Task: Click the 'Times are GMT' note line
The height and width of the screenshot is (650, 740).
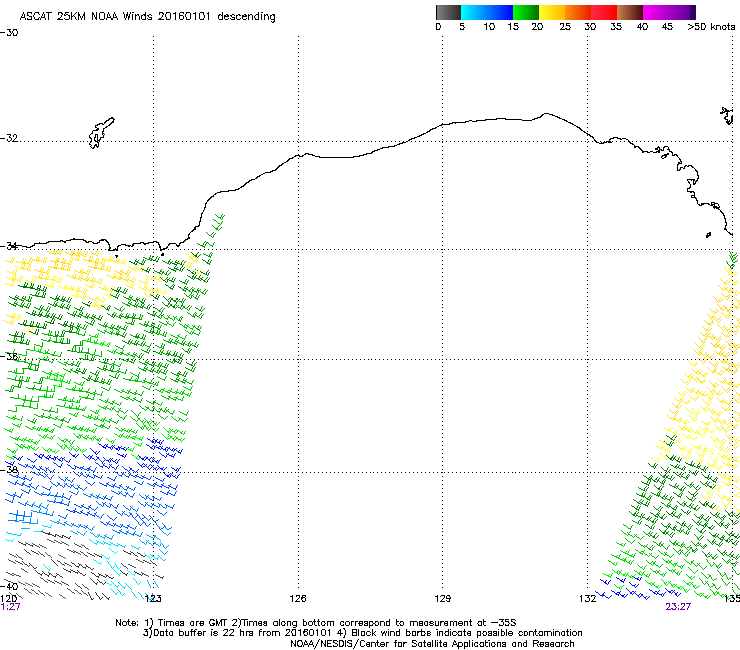Action: tap(316, 623)
